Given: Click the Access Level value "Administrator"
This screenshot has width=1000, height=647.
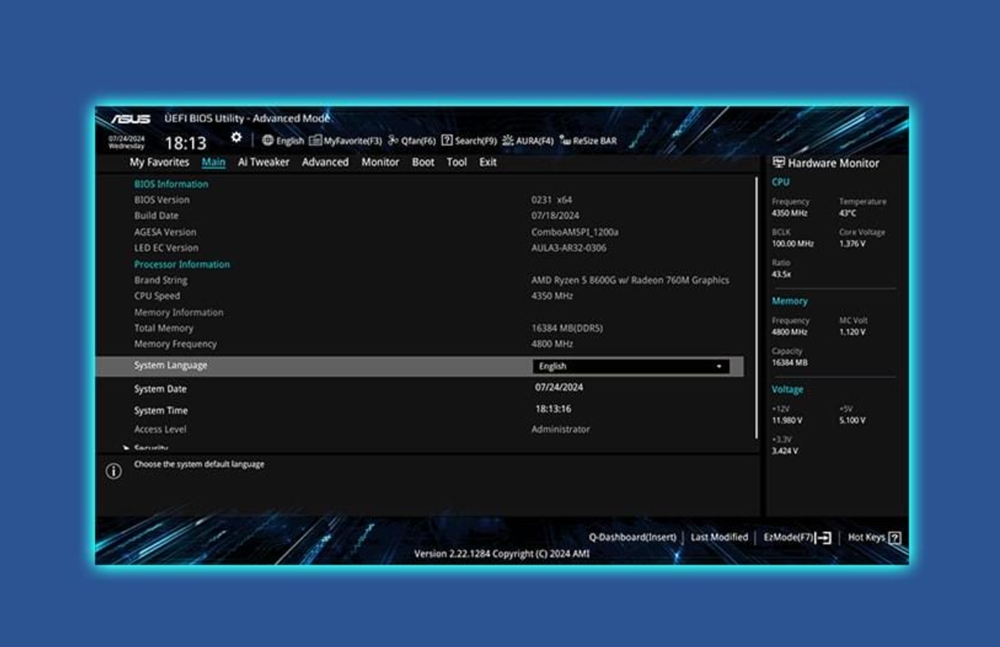Looking at the screenshot, I should click(x=561, y=429).
